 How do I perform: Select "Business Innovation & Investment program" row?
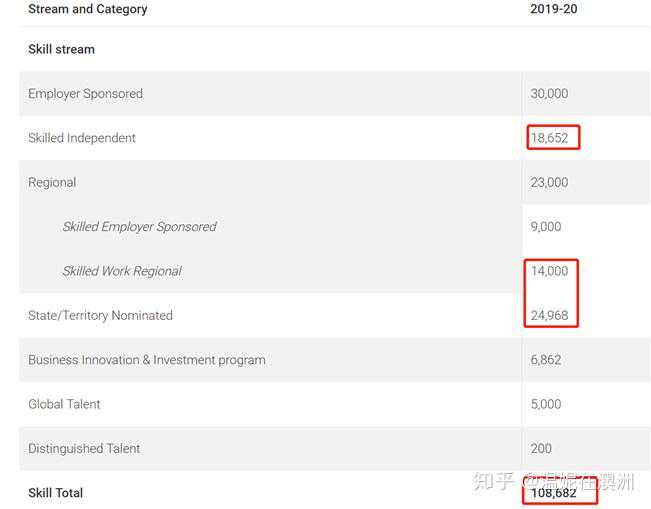point(146,360)
